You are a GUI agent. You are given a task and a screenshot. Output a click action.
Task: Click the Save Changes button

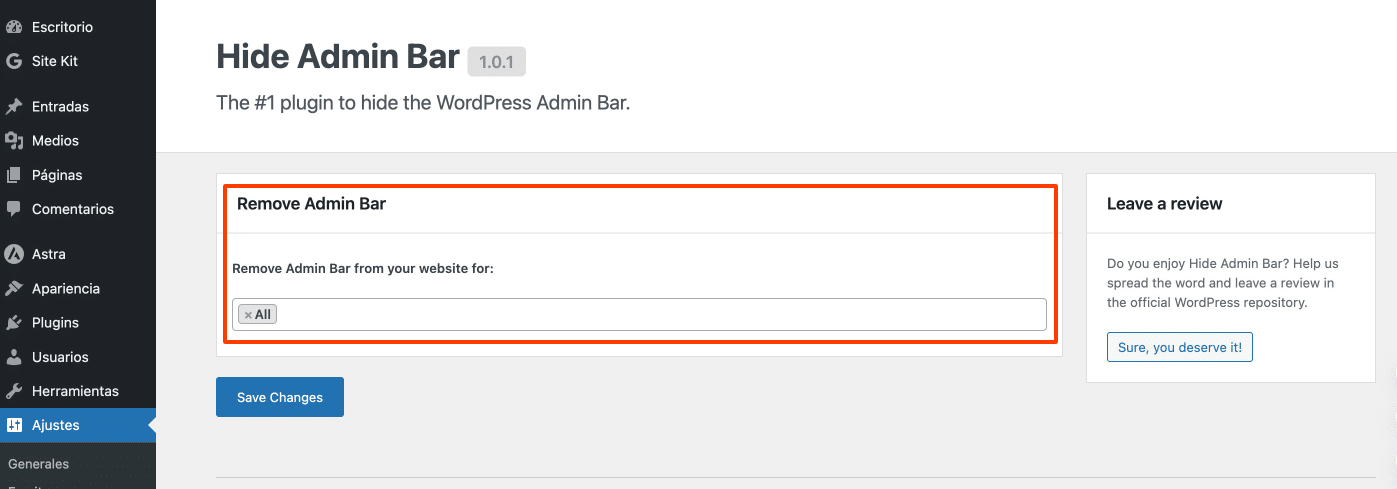280,397
